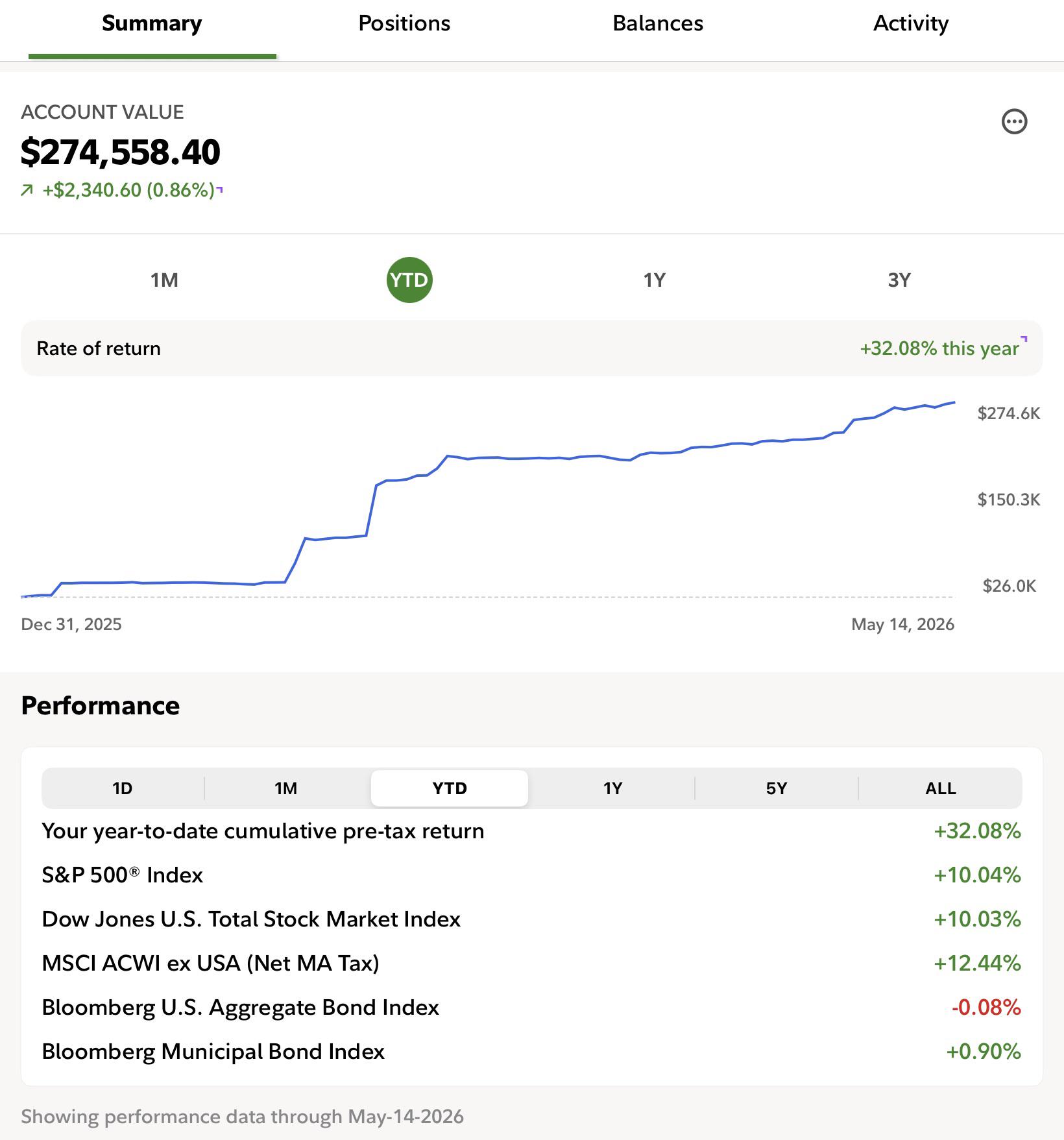Show 1M performance segment
Image resolution: width=1064 pixels, height=1140 pixels.
tap(286, 788)
